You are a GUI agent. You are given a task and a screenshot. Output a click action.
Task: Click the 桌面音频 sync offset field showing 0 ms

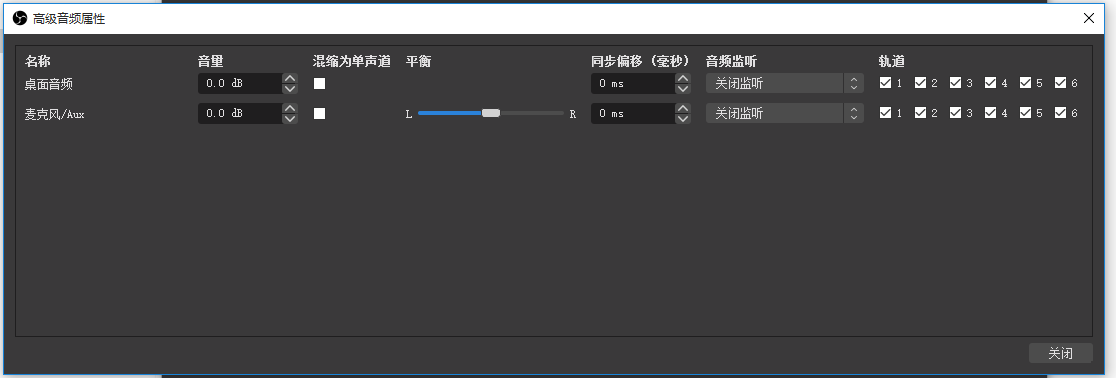pos(633,83)
